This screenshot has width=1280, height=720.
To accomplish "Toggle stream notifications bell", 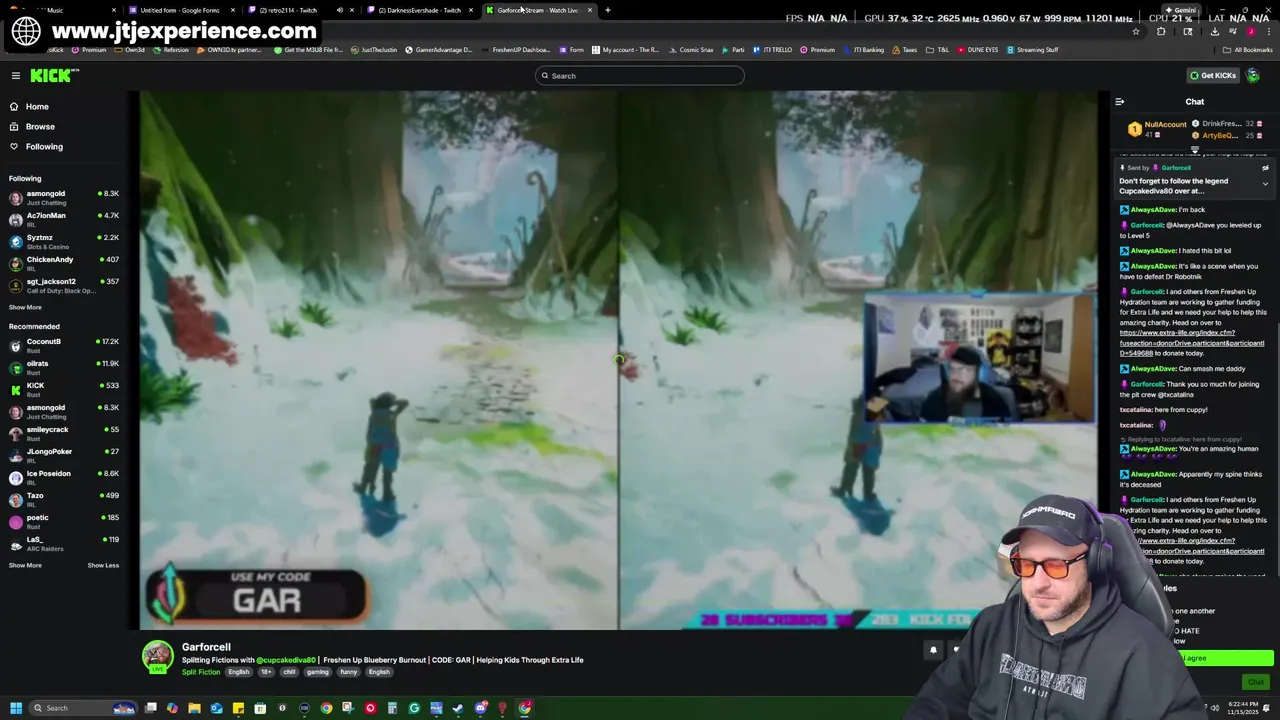I will pos(933,650).
